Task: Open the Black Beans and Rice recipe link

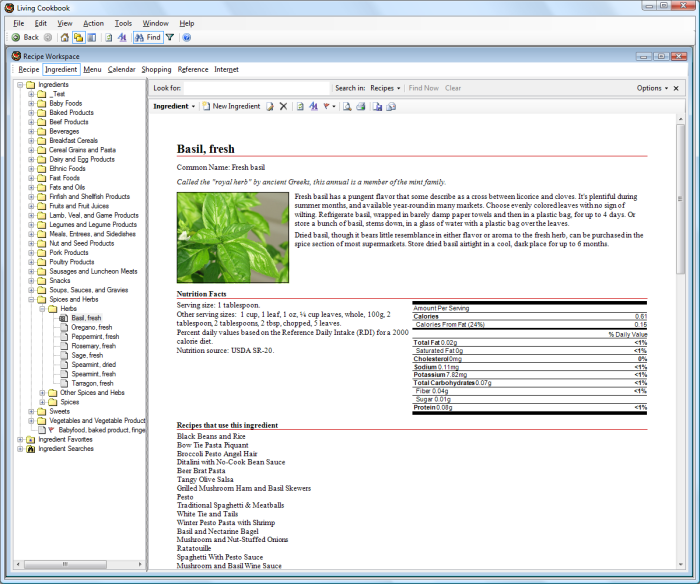Action: (211, 436)
